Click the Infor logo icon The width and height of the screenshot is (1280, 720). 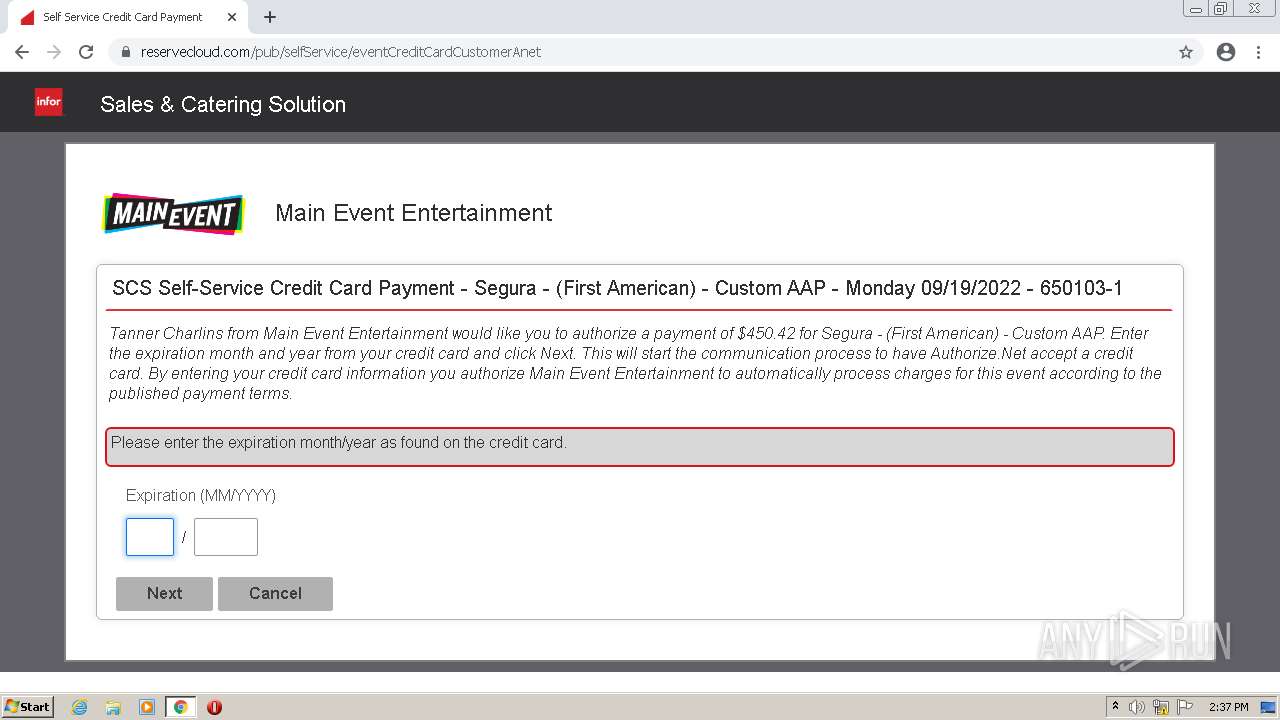pos(48,102)
